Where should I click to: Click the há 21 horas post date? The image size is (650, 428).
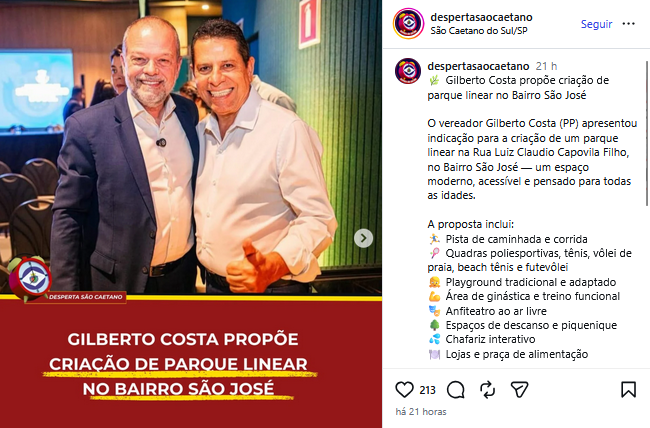pos(421,412)
